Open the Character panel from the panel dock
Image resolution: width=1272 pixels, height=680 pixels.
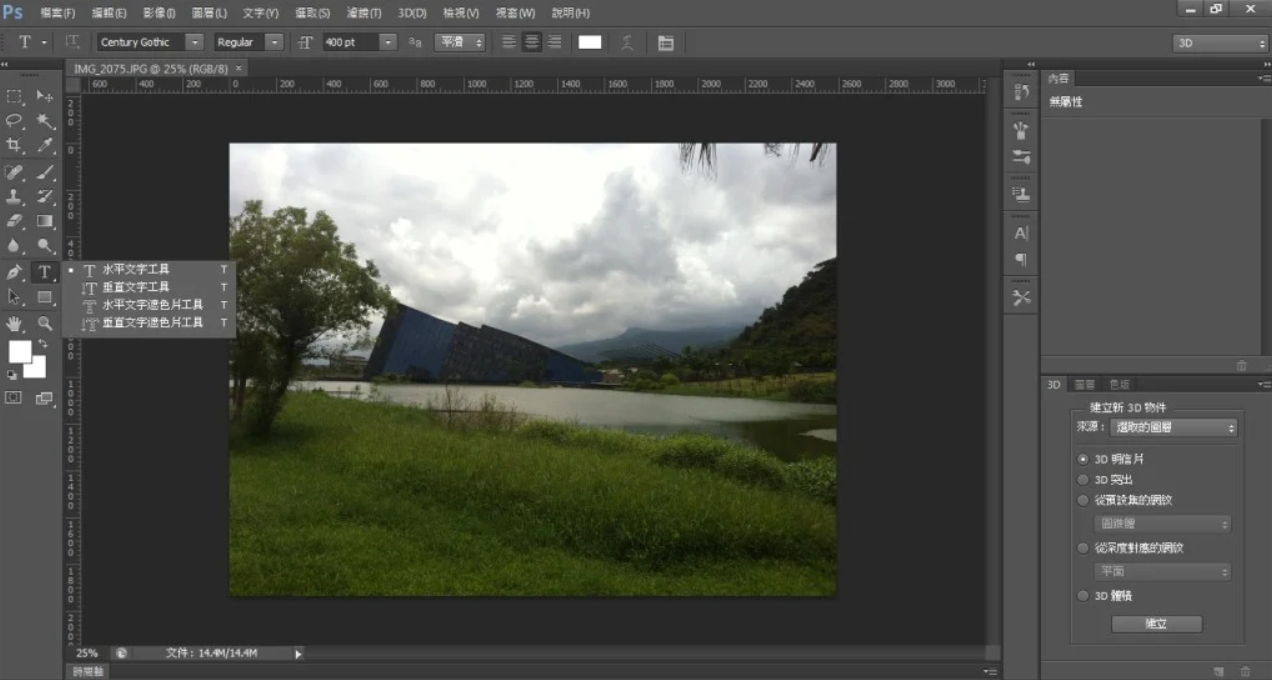click(1020, 233)
